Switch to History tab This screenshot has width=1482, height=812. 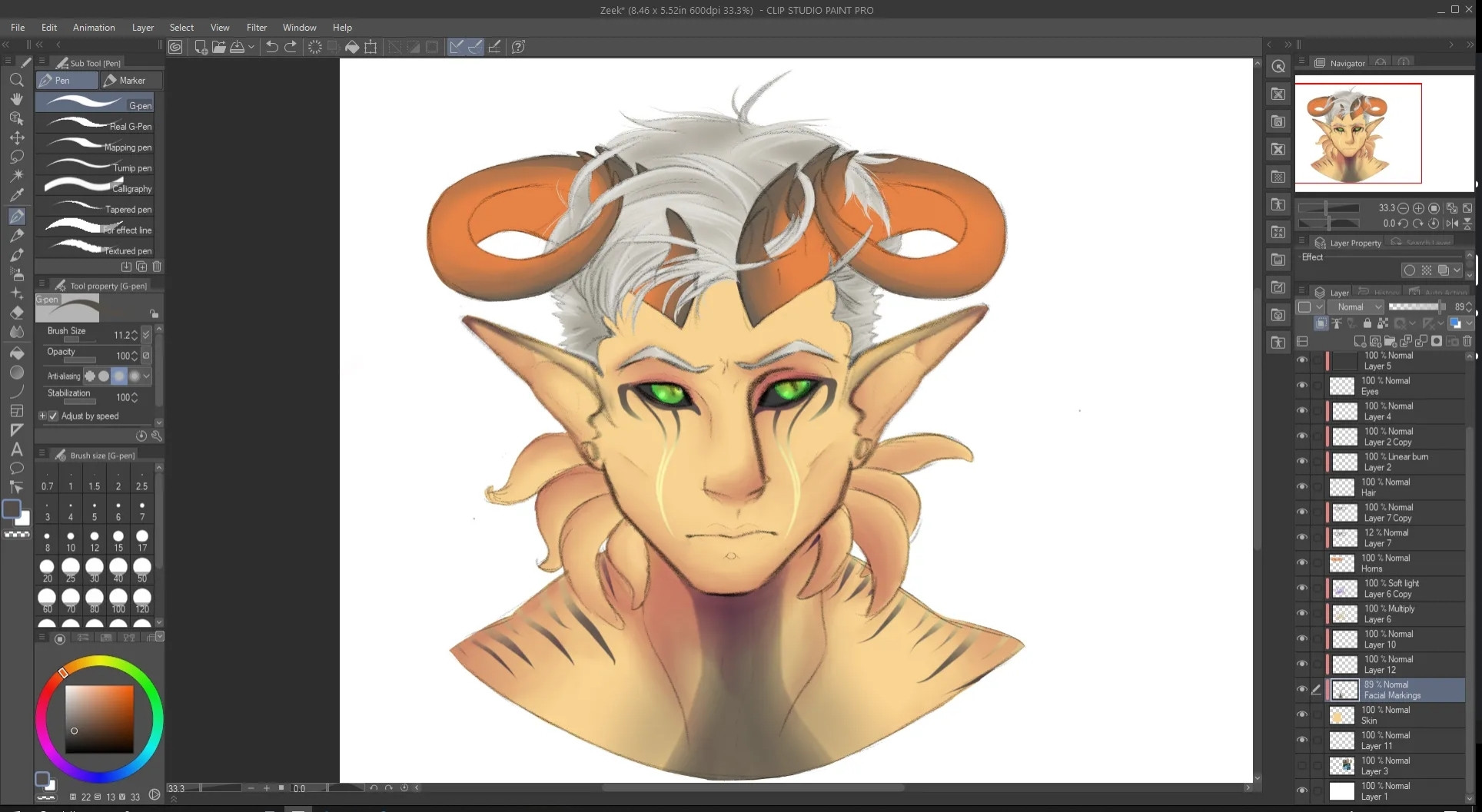pyautogui.click(x=1380, y=292)
